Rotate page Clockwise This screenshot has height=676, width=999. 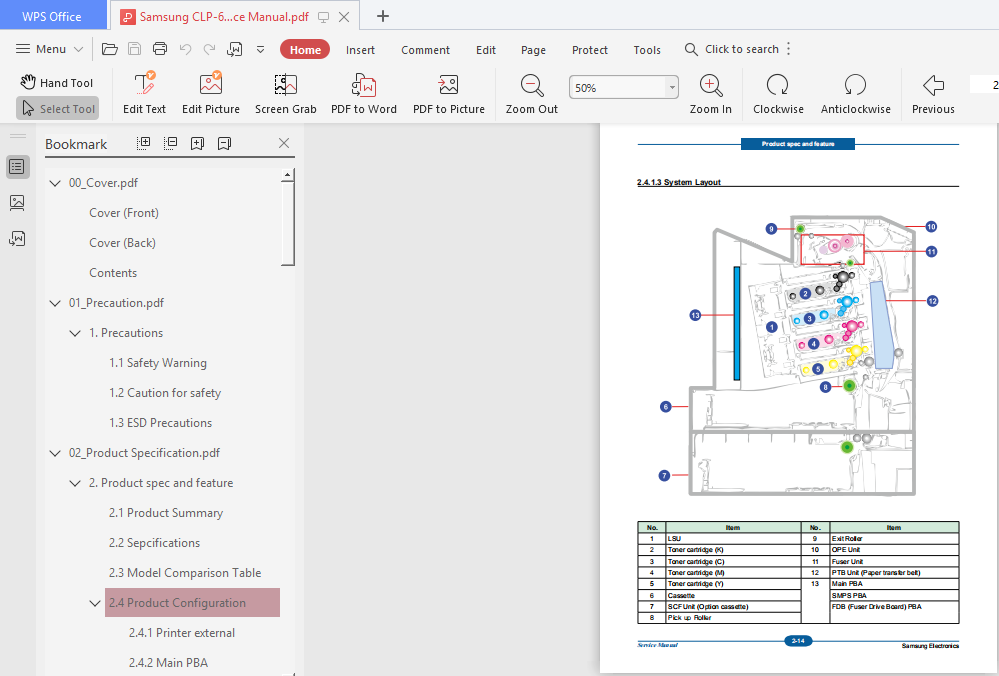pyautogui.click(x=778, y=93)
